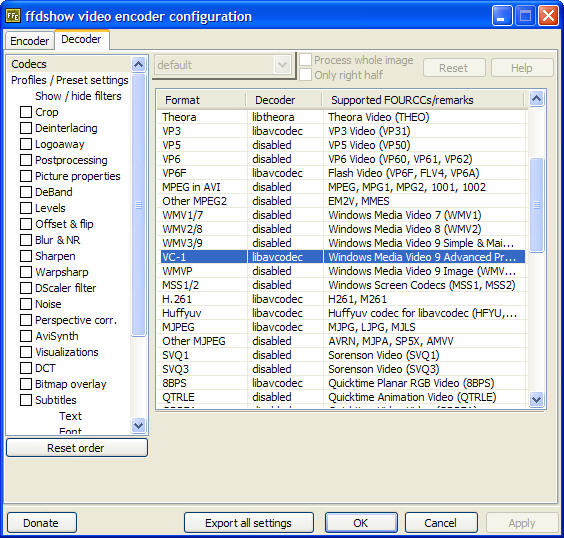Open decoder cell for VP6 row

(x=285, y=159)
